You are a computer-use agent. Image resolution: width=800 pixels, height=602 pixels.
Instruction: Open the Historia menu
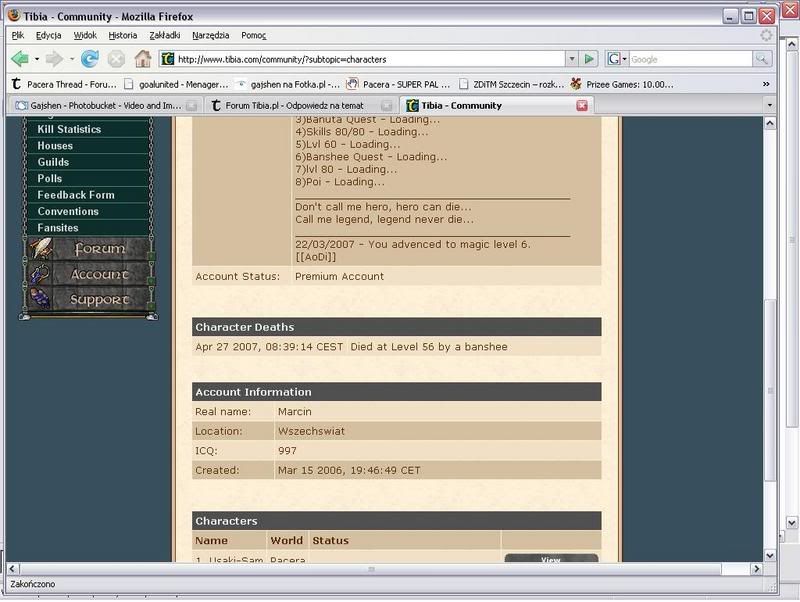click(x=122, y=35)
